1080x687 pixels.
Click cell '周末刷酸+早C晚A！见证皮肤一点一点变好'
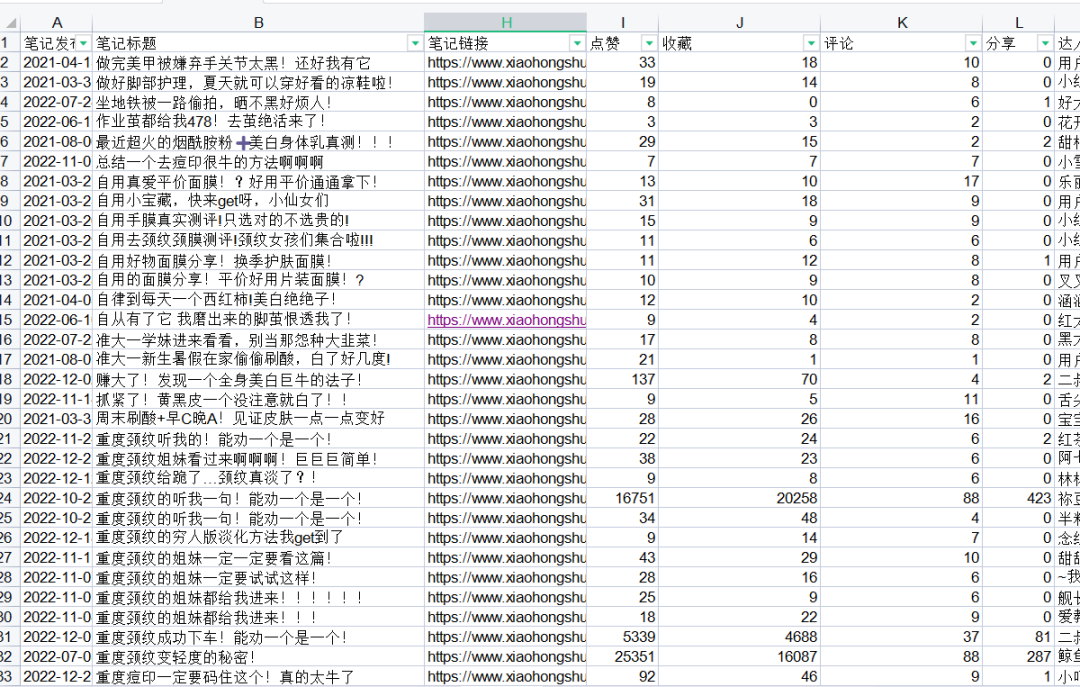(258, 419)
